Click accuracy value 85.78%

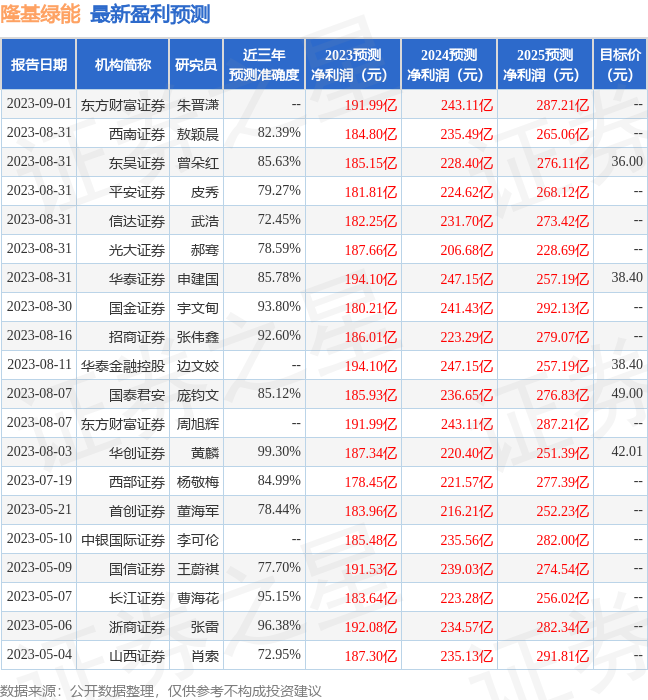point(279,278)
